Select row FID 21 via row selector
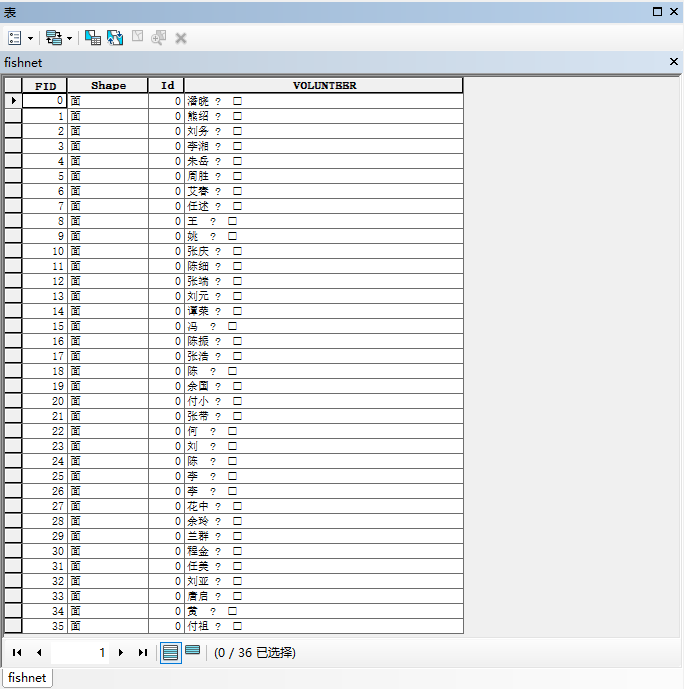 13,416
